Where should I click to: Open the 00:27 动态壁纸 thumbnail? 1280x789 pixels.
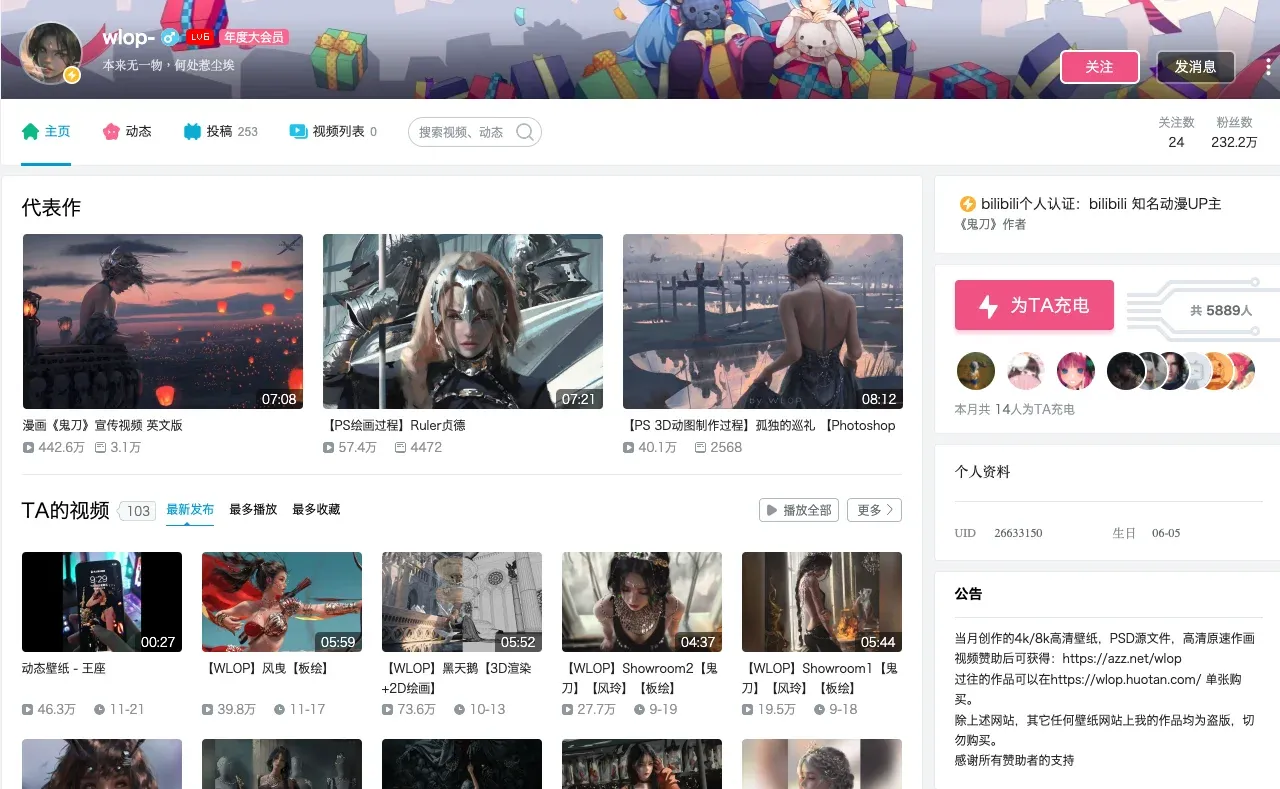102,602
